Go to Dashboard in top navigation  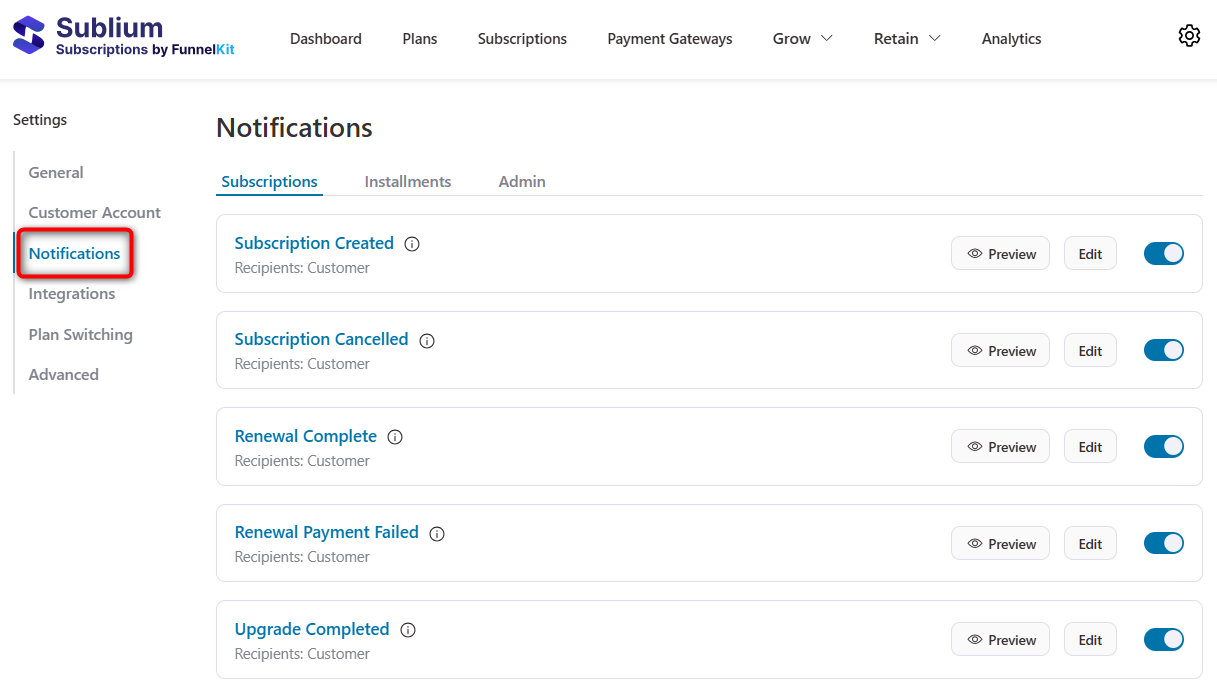pyautogui.click(x=326, y=39)
